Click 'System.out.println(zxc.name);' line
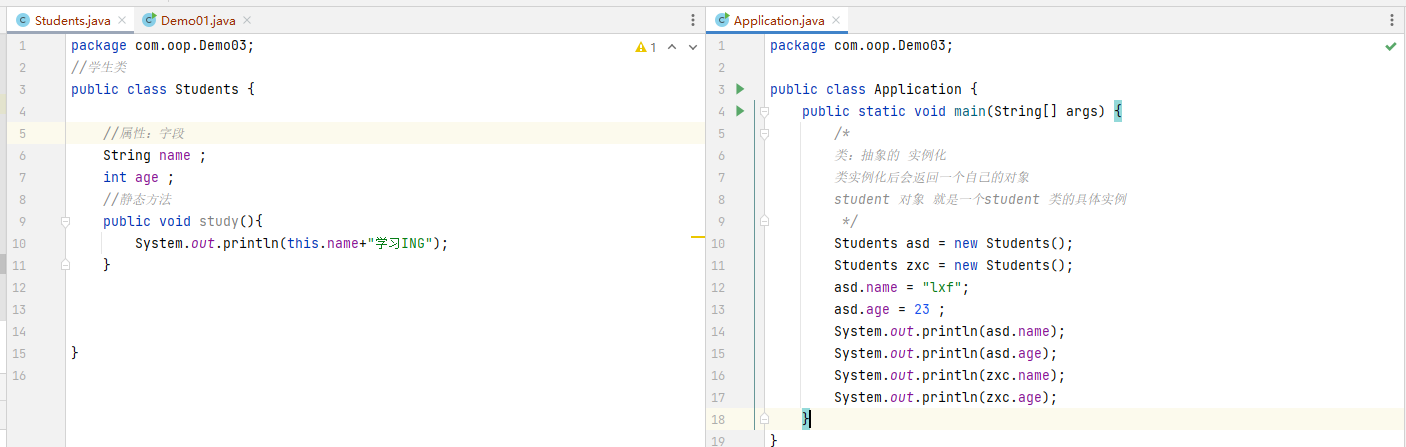 [x=950, y=375]
